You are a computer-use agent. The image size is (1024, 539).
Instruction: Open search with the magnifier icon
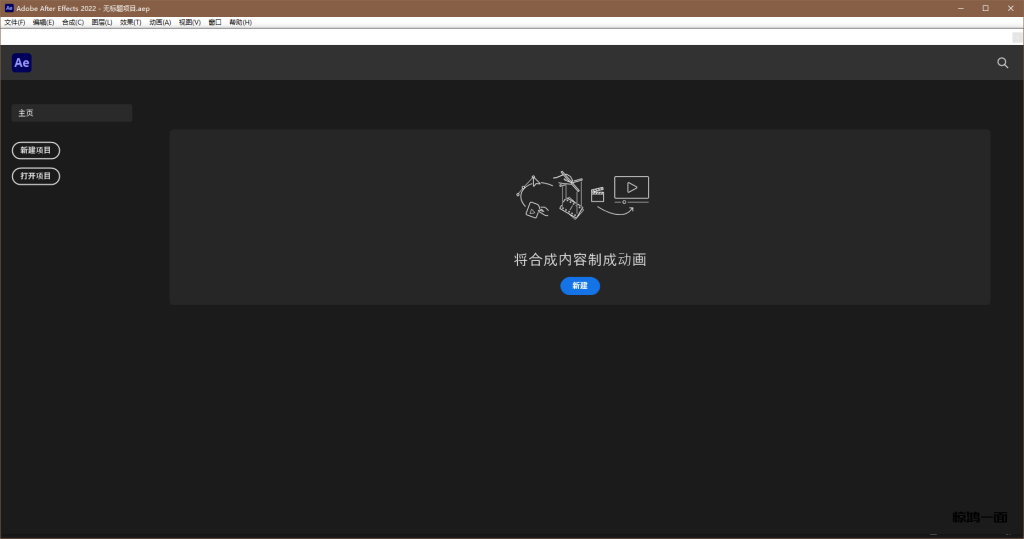point(1003,63)
